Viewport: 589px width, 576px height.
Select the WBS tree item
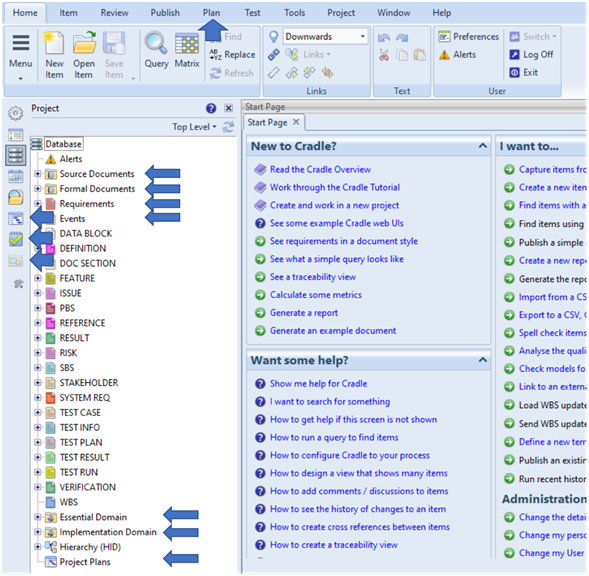click(69, 502)
